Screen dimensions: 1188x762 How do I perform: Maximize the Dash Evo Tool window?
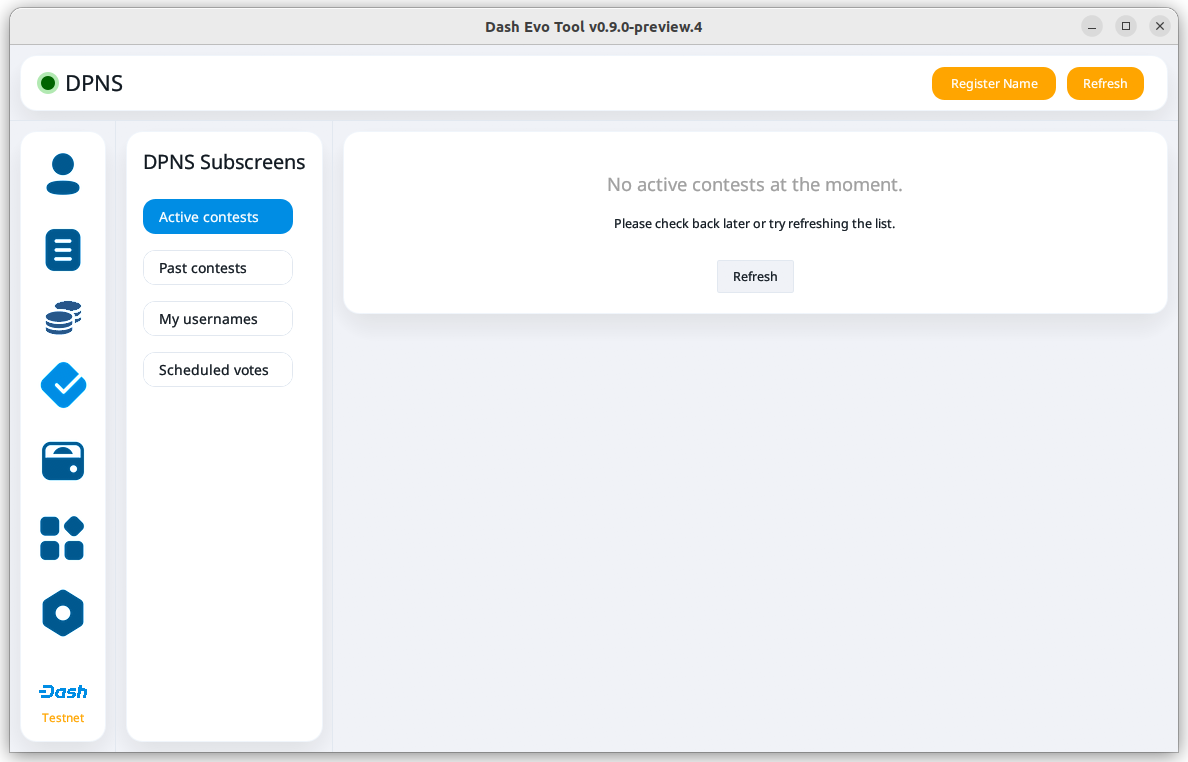tap(1126, 27)
